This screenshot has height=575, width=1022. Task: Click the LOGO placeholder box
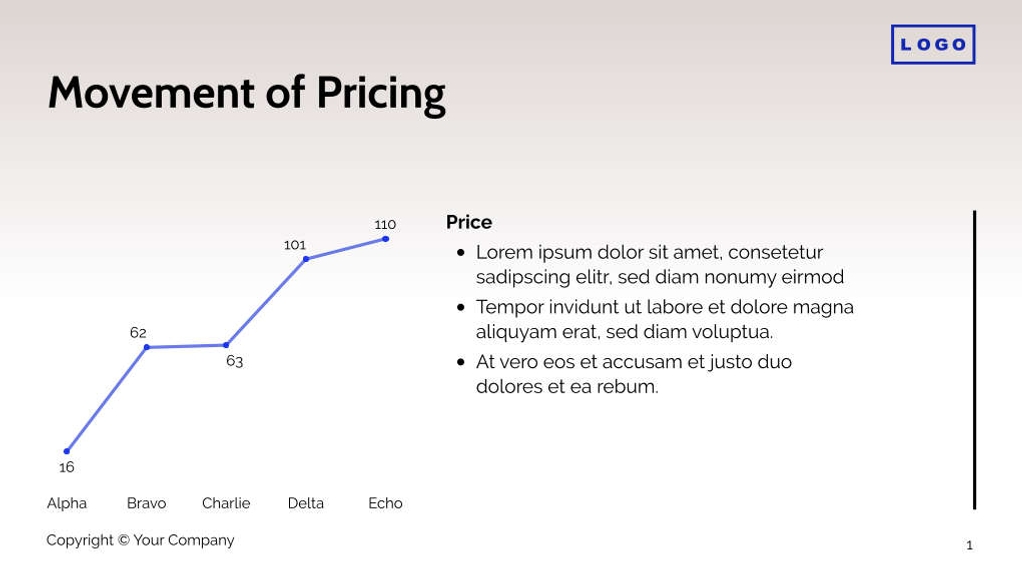932,45
